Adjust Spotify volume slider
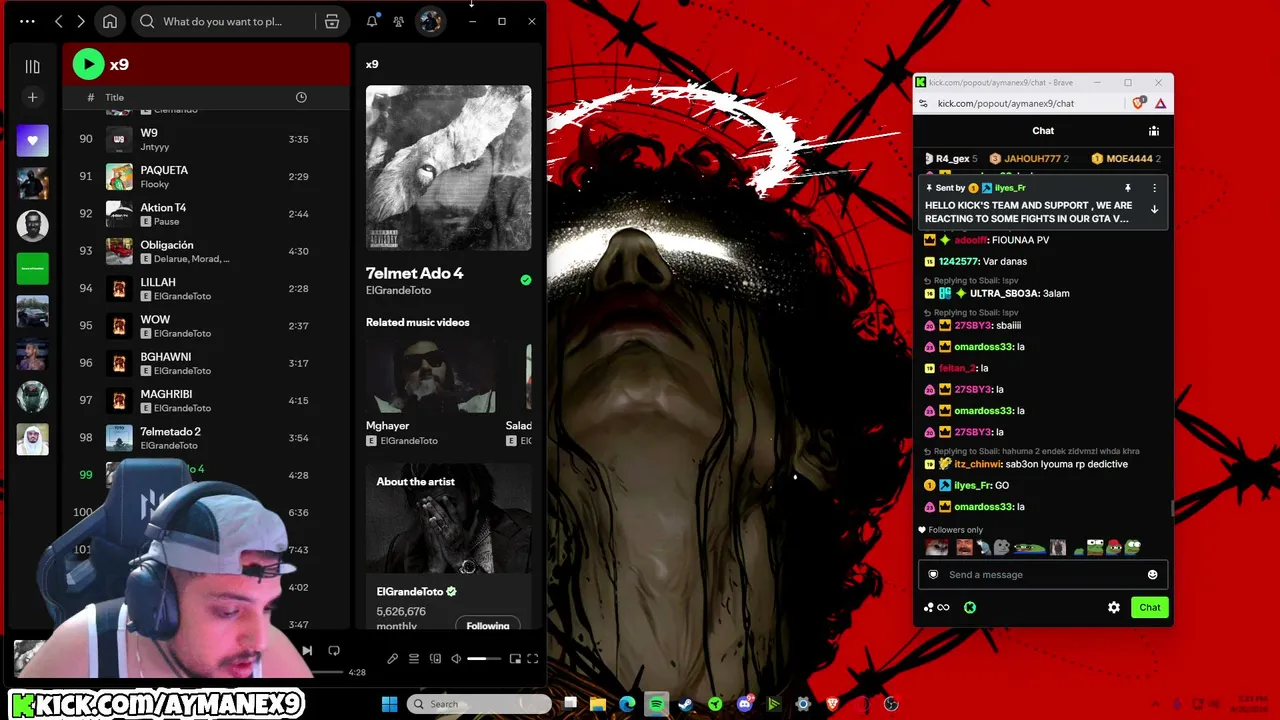The width and height of the screenshot is (1280, 720). tap(484, 658)
